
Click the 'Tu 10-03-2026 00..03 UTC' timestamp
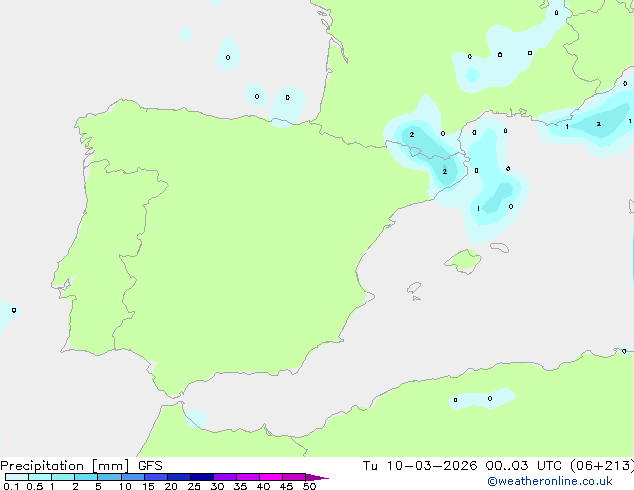click(x=462, y=466)
